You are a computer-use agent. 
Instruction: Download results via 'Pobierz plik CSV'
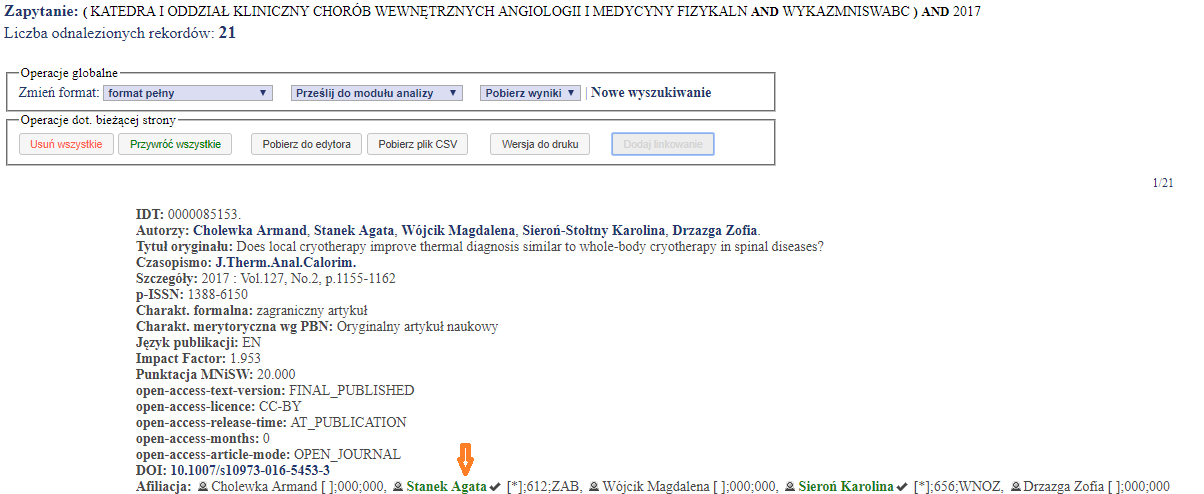tap(418, 144)
